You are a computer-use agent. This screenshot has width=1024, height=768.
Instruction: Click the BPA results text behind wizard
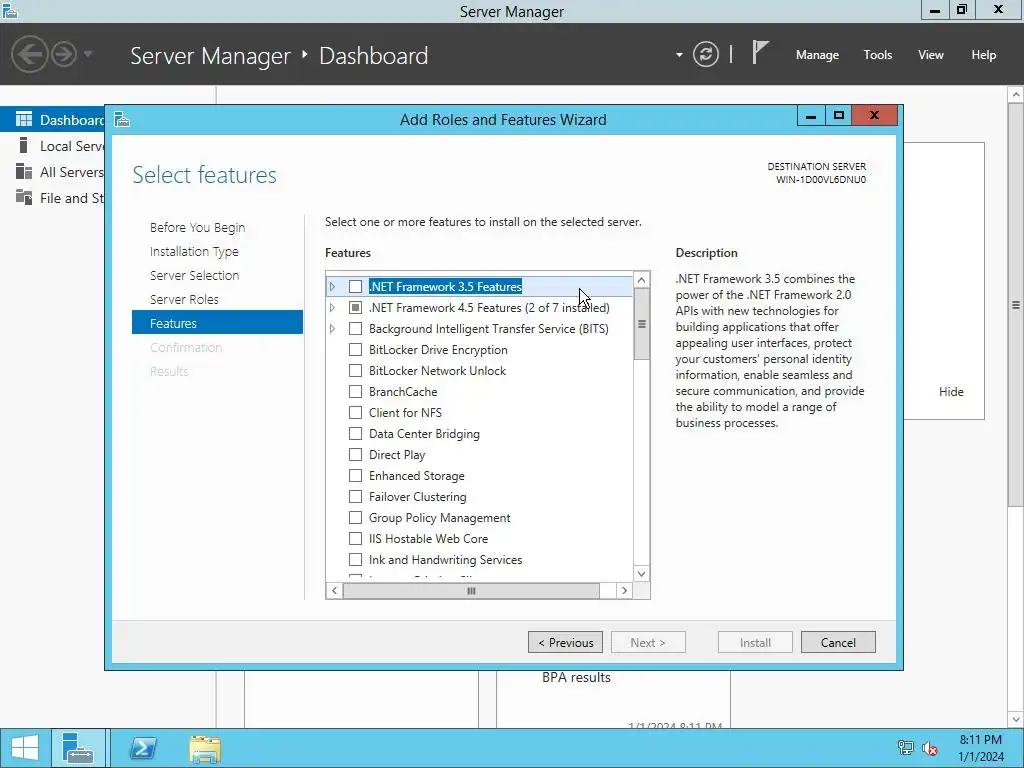coord(576,677)
